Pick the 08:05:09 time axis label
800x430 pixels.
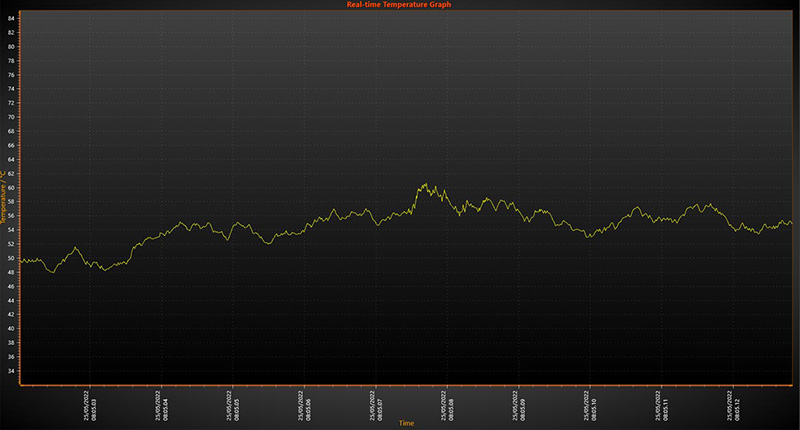coord(519,406)
